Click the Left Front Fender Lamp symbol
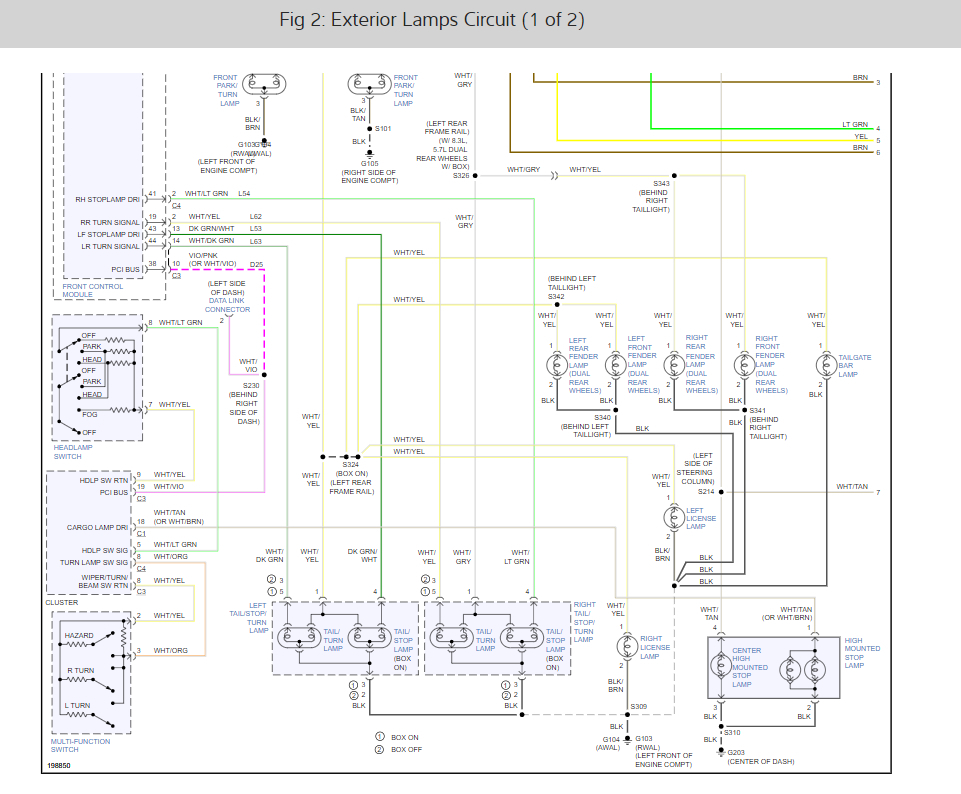This screenshot has width=961, height=794. 614,364
